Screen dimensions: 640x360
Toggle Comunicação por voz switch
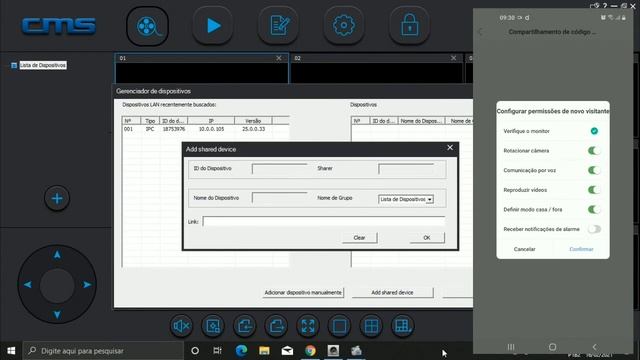click(x=594, y=170)
